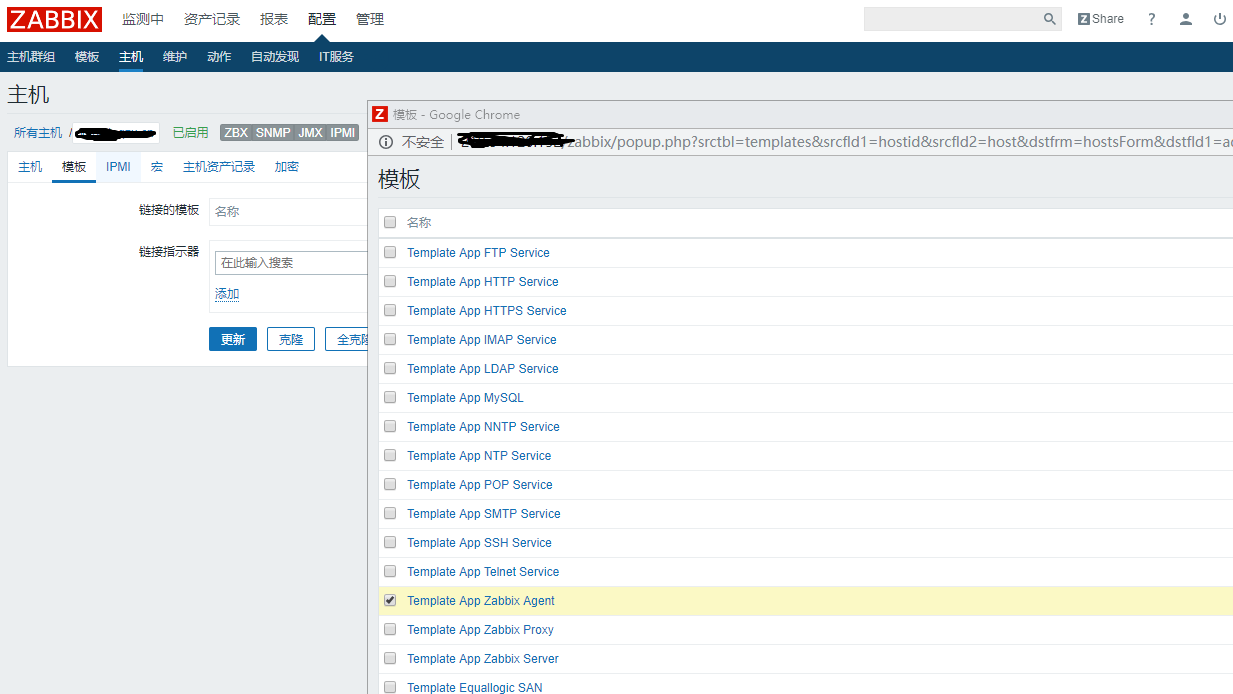This screenshot has height=694, width=1233.
Task: Check Template App LDAP Service checkbox
Action: click(x=390, y=368)
